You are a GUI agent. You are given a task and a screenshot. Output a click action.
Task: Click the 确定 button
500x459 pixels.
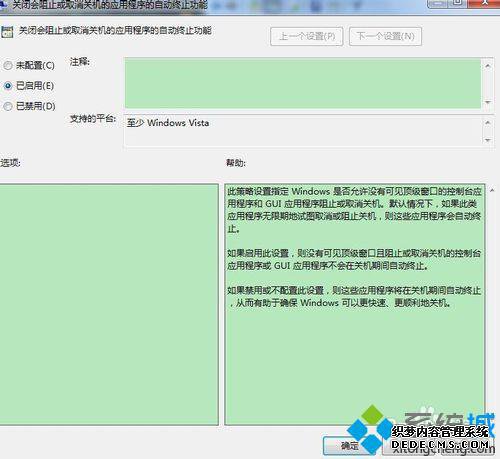point(349,445)
